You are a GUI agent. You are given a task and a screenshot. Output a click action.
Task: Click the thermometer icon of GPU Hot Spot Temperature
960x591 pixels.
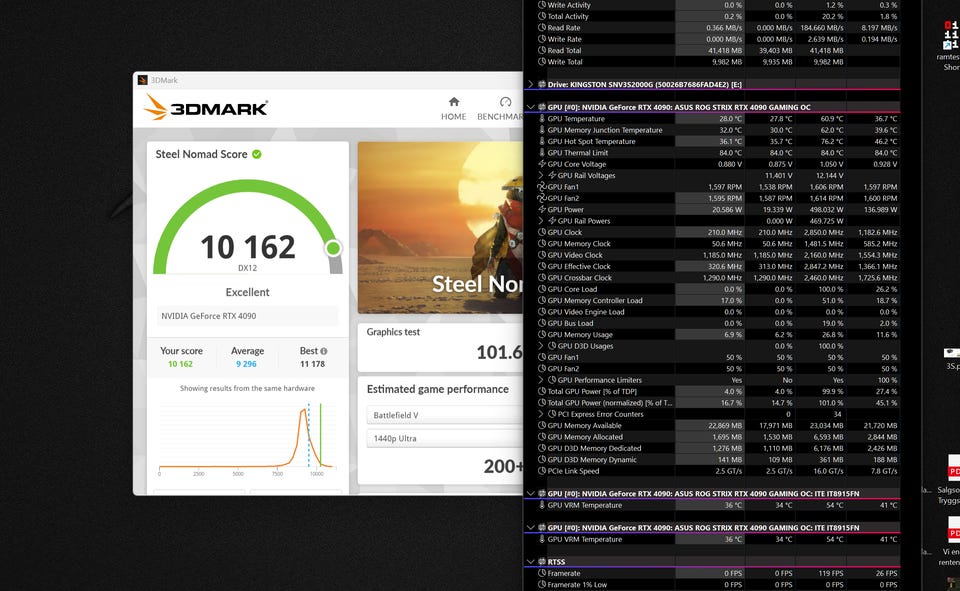[x=542, y=141]
